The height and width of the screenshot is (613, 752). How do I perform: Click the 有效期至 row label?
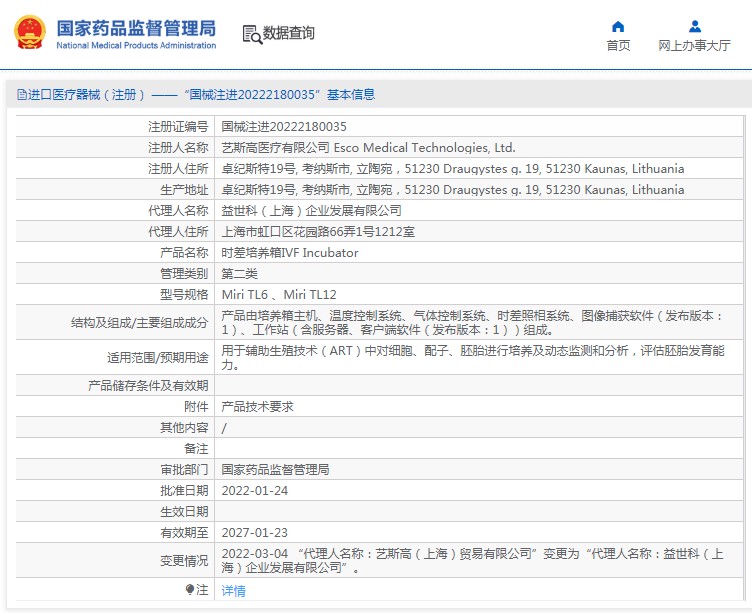coord(184,533)
